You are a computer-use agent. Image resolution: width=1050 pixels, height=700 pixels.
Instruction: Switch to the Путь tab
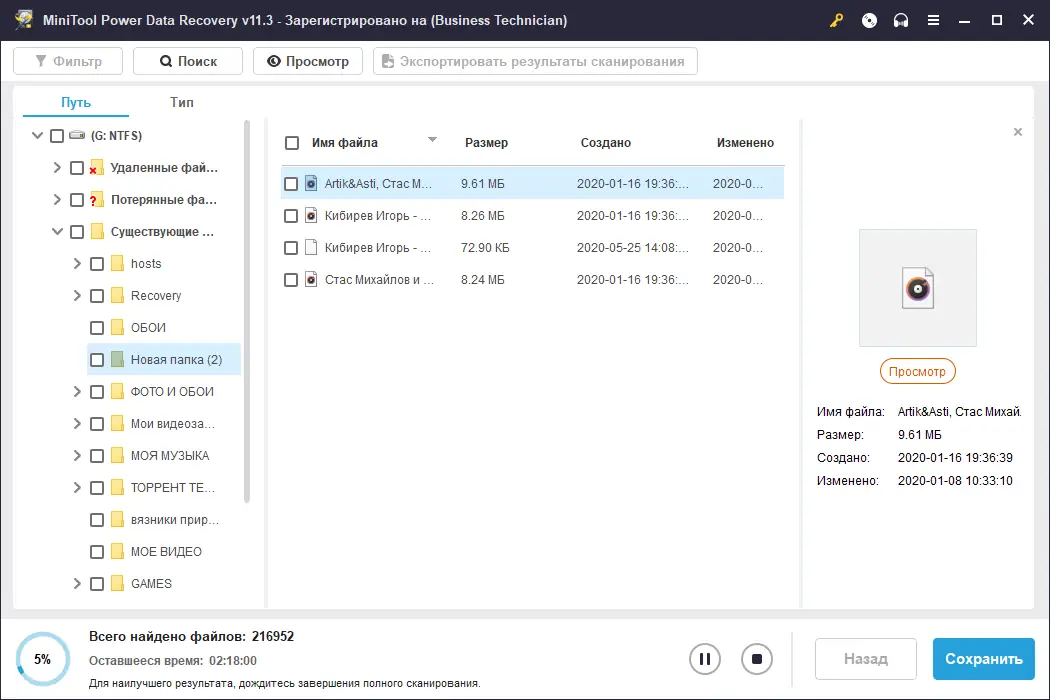coord(76,102)
